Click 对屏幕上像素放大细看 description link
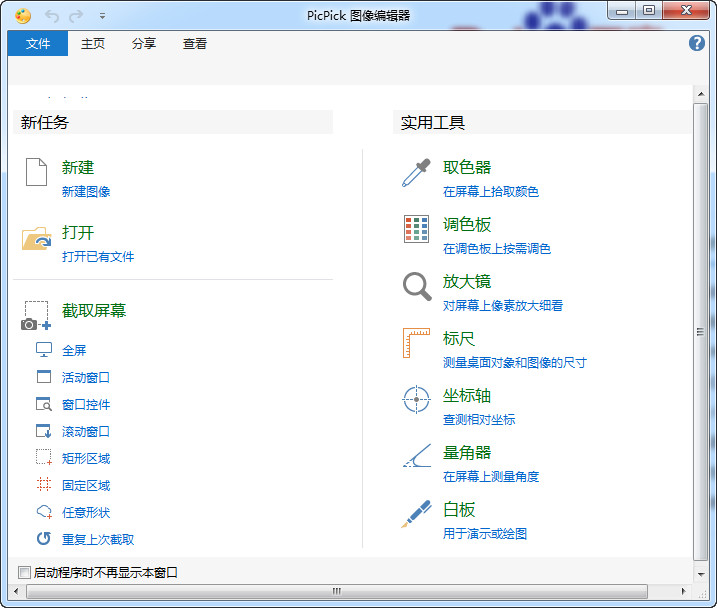The height and width of the screenshot is (608, 717). click(503, 305)
